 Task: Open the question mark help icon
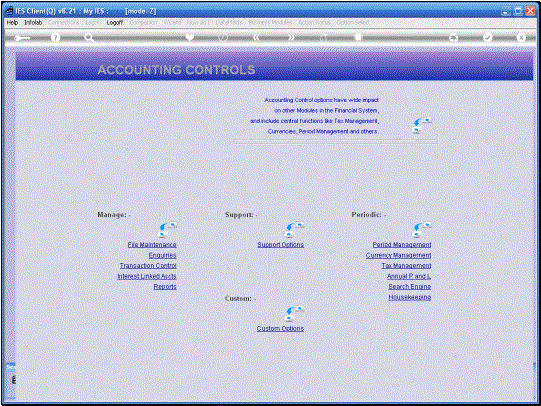tap(55, 38)
